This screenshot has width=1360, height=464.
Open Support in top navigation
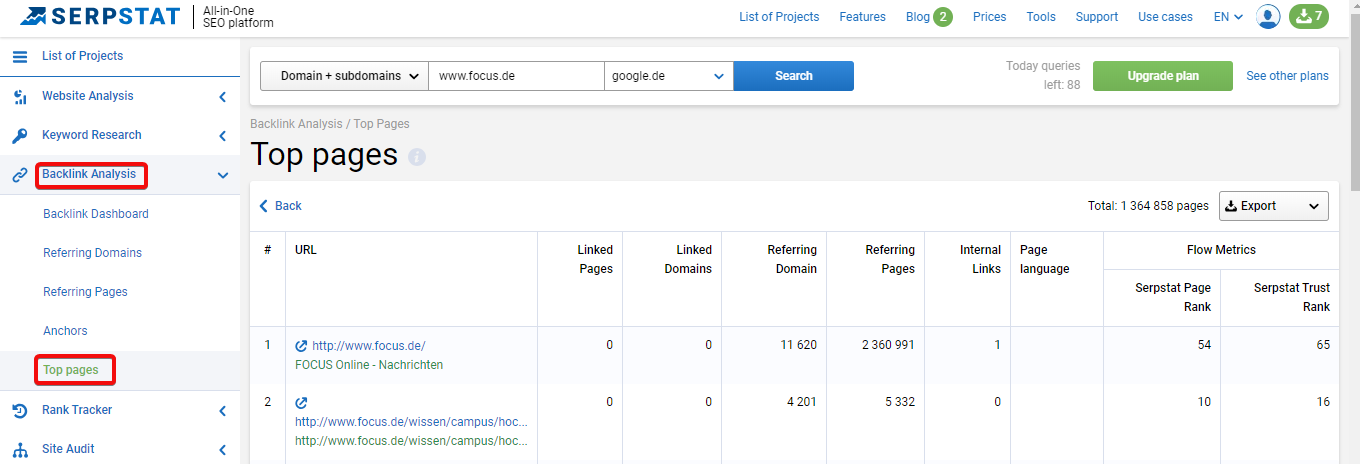(1097, 17)
